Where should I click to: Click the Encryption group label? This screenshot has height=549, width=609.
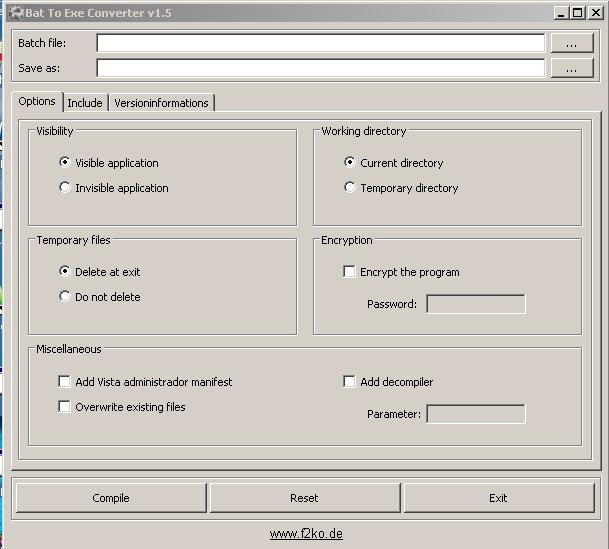(346, 240)
